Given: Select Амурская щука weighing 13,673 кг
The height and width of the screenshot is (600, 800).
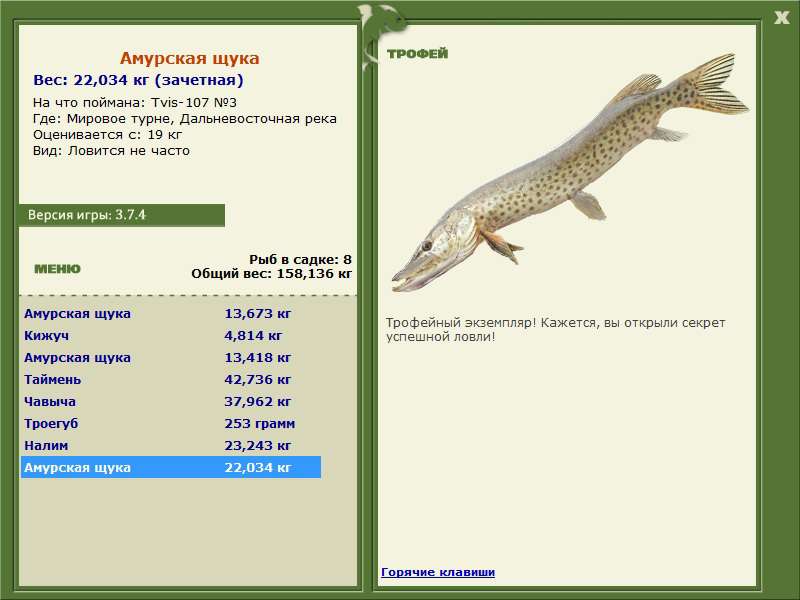Looking at the screenshot, I should click(170, 314).
